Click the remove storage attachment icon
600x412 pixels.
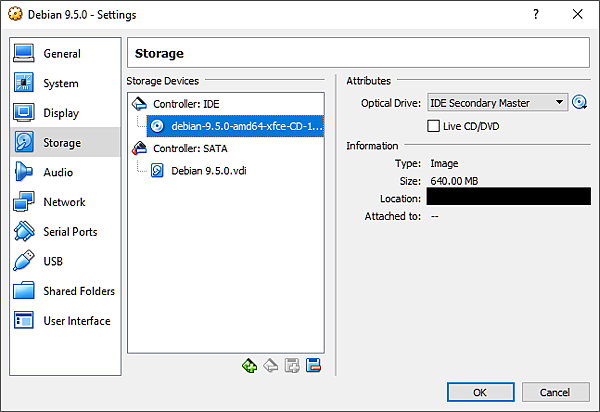tap(313, 366)
